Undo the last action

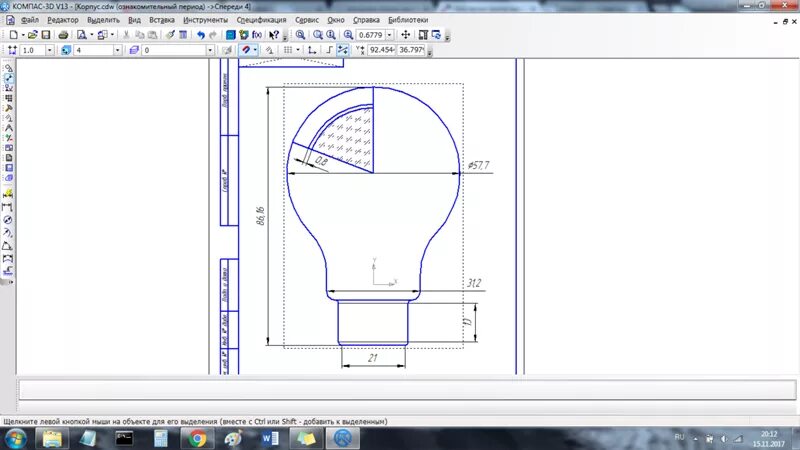[201, 35]
